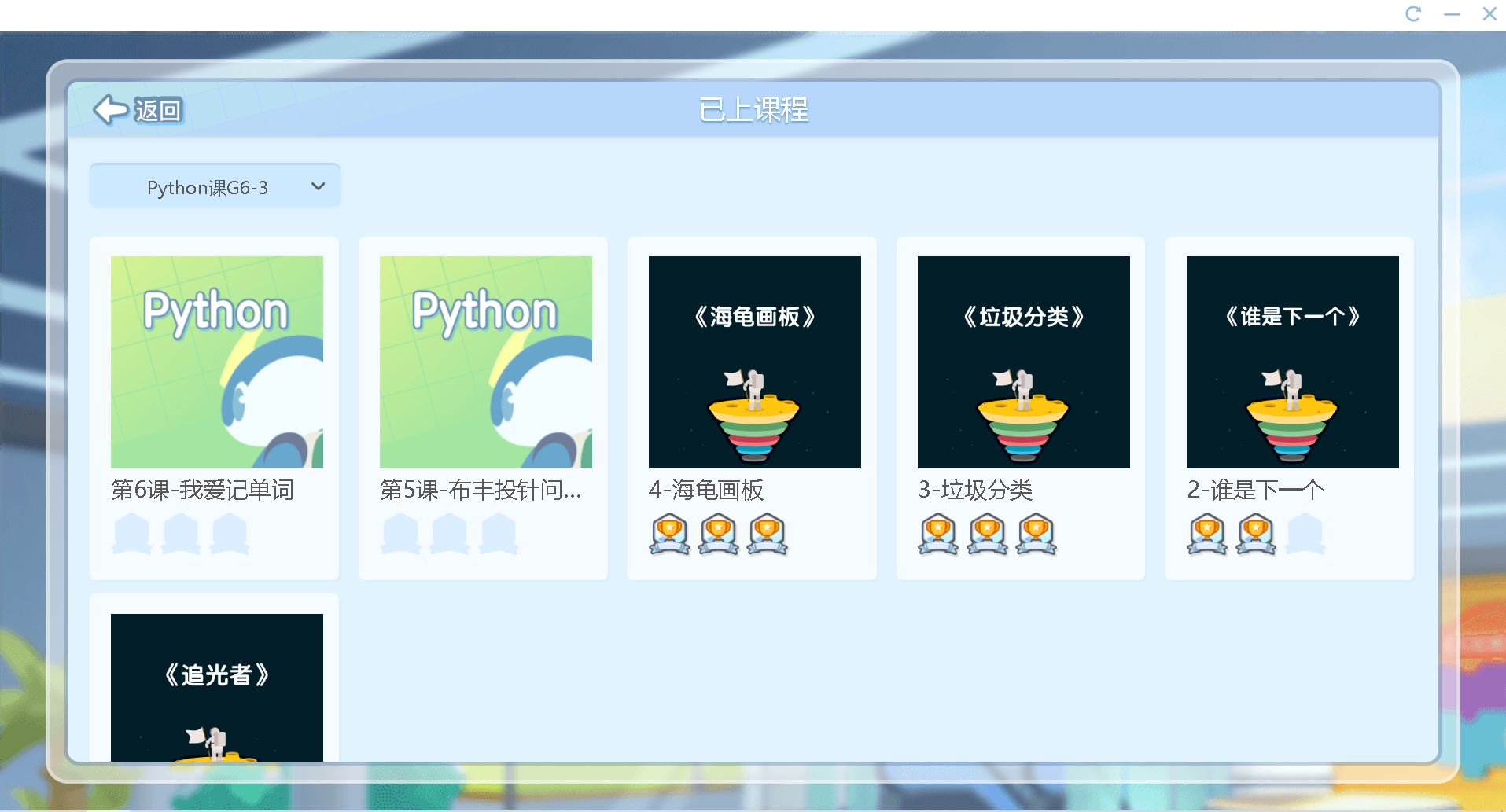Click the lesson title 2-谁是下一个

tap(1256, 490)
